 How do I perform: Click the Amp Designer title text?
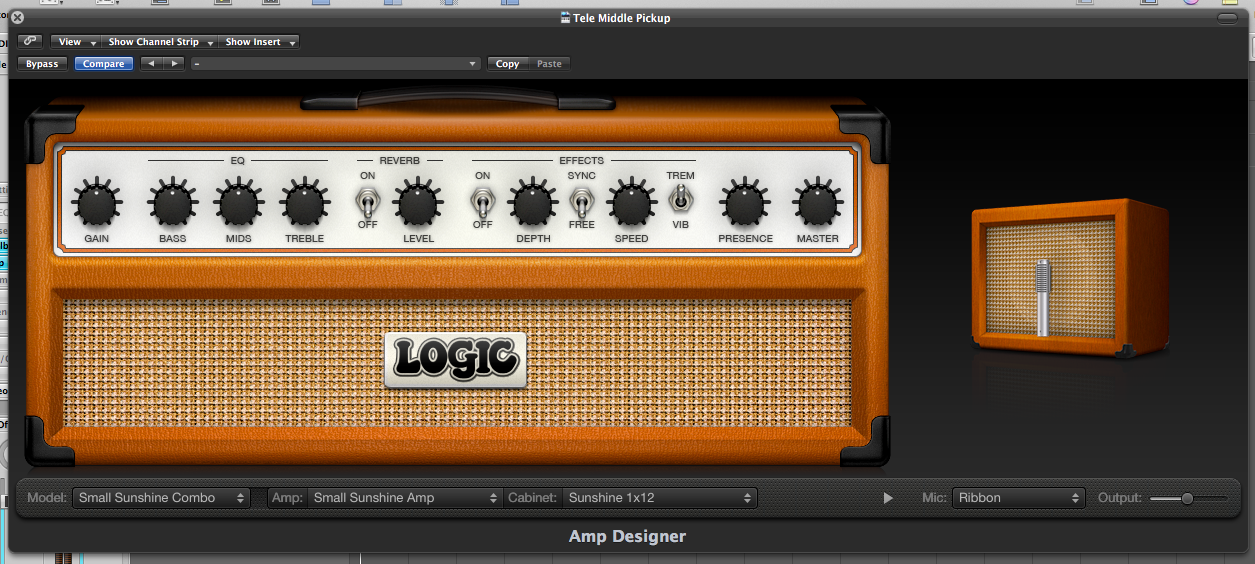click(627, 537)
